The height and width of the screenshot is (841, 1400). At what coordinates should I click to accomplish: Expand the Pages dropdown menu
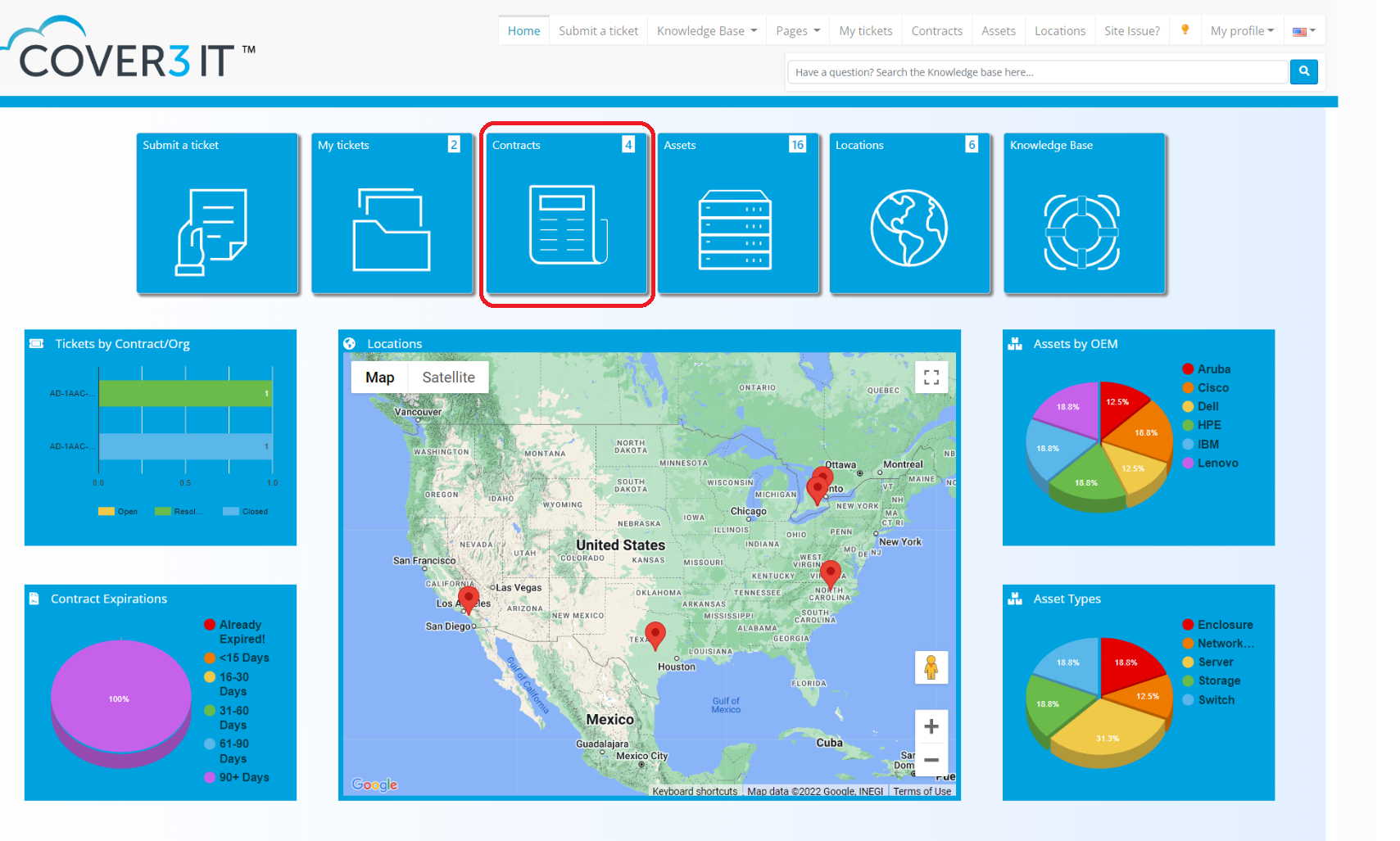tap(797, 31)
